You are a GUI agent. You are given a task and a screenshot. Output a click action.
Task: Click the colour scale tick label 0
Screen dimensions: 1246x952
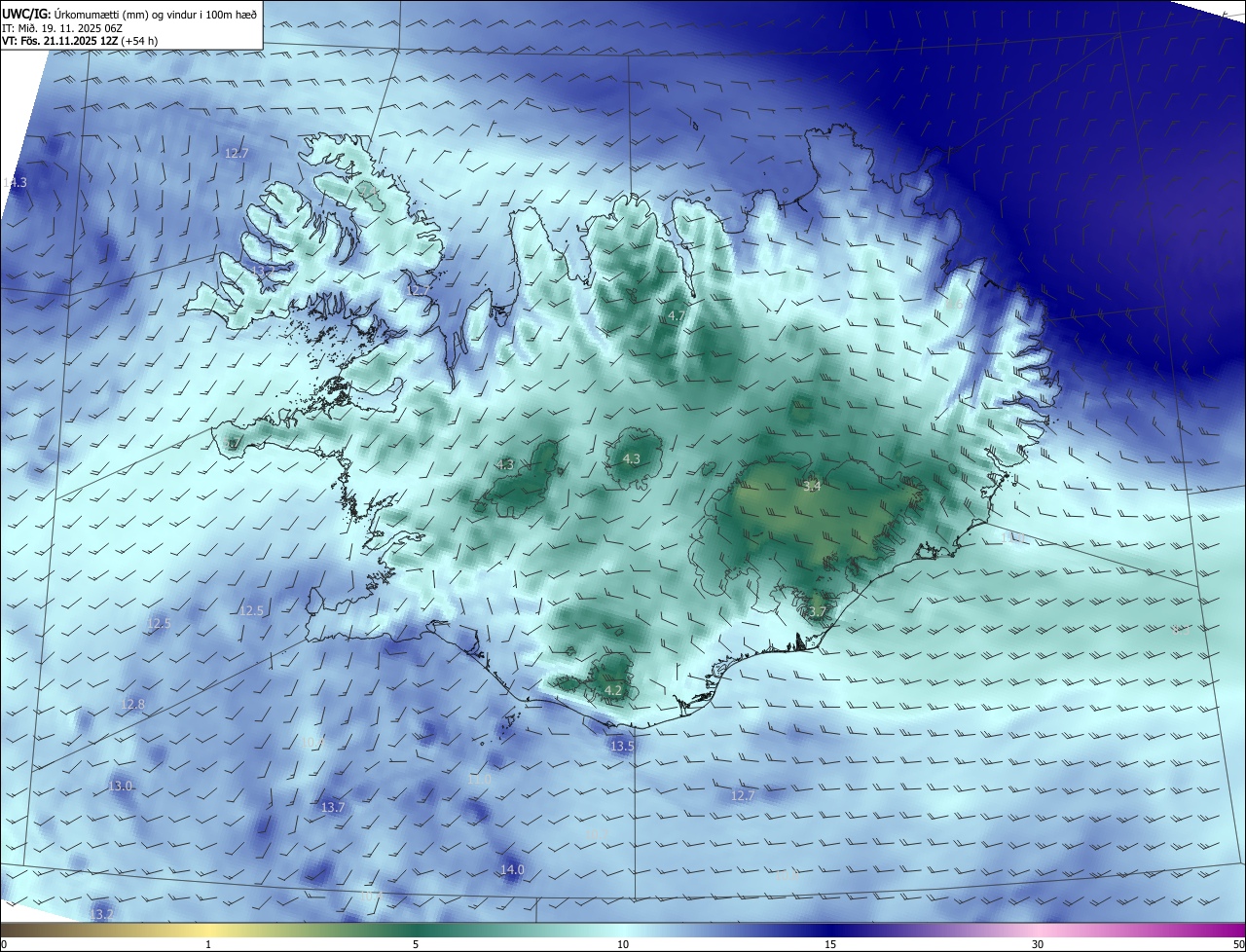(4, 944)
